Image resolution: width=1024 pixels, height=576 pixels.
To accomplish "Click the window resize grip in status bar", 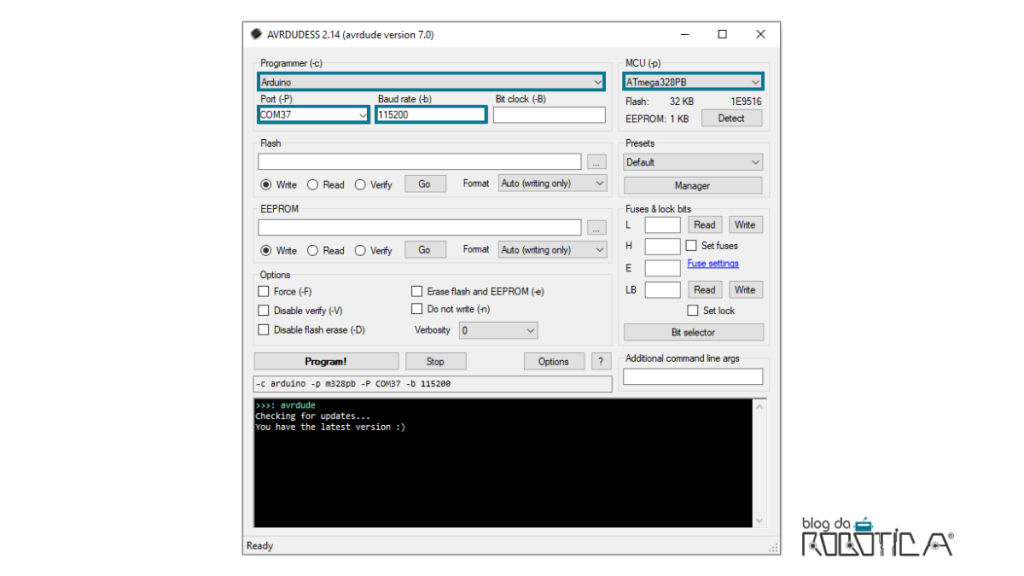I will 774,547.
